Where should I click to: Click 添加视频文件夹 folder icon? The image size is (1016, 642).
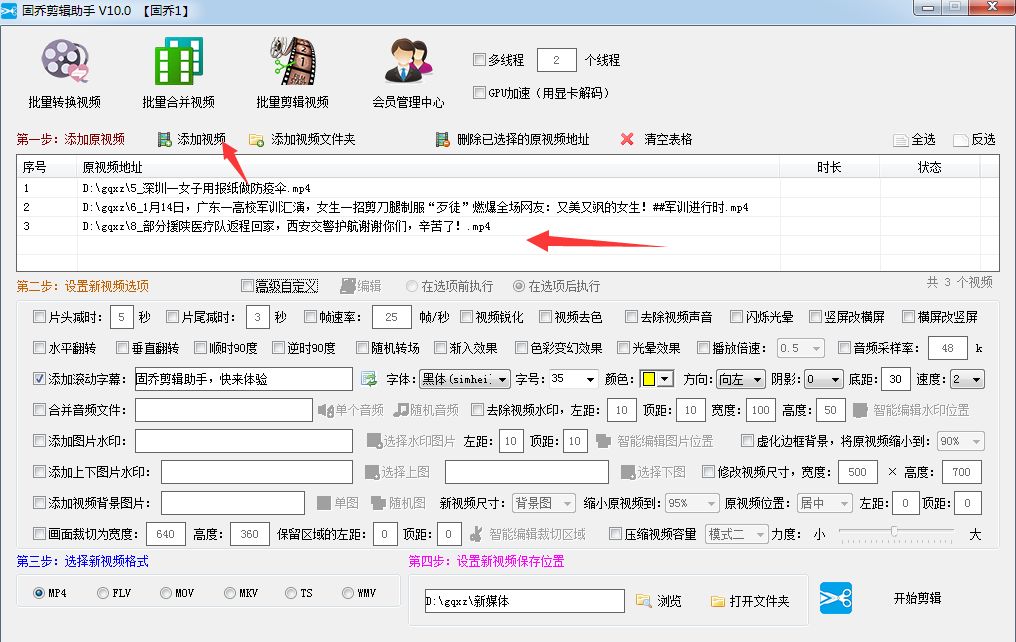click(x=257, y=139)
